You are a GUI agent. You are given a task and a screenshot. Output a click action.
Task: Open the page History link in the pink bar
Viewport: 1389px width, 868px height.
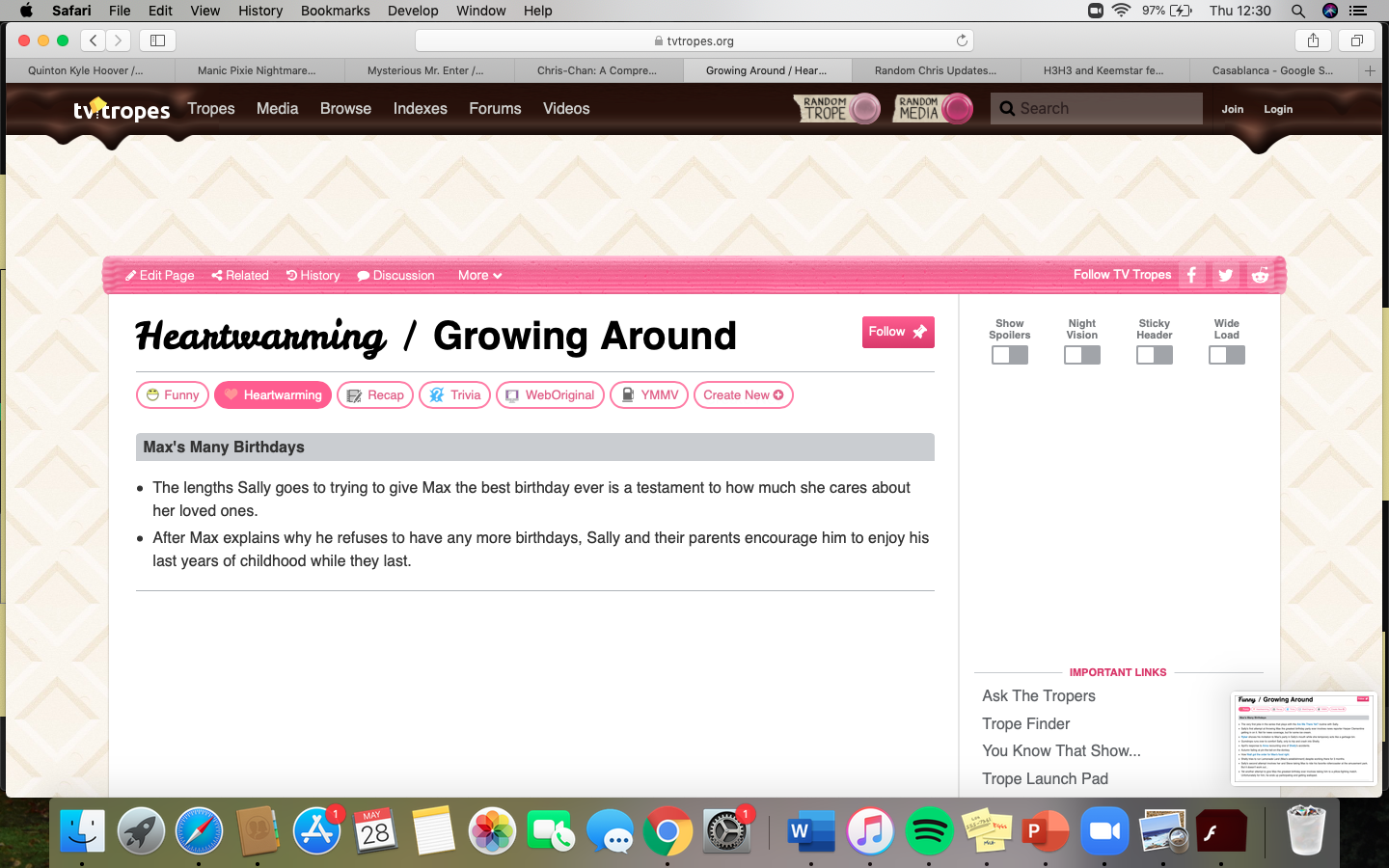coord(313,275)
